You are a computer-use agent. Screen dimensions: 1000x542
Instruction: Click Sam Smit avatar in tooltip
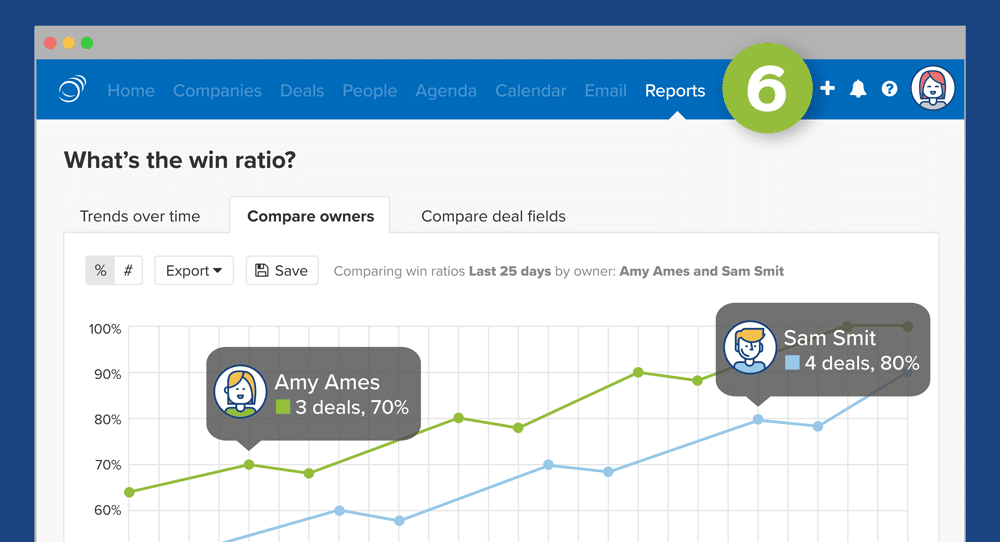coord(750,348)
